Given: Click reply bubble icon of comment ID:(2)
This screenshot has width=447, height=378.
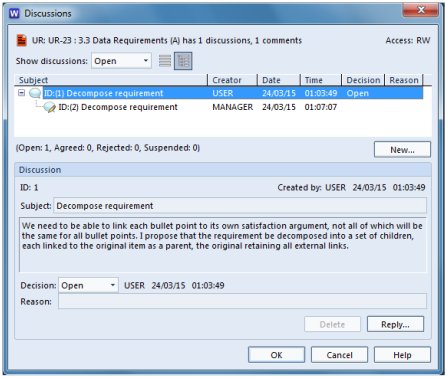Looking at the screenshot, I should click(50, 107).
